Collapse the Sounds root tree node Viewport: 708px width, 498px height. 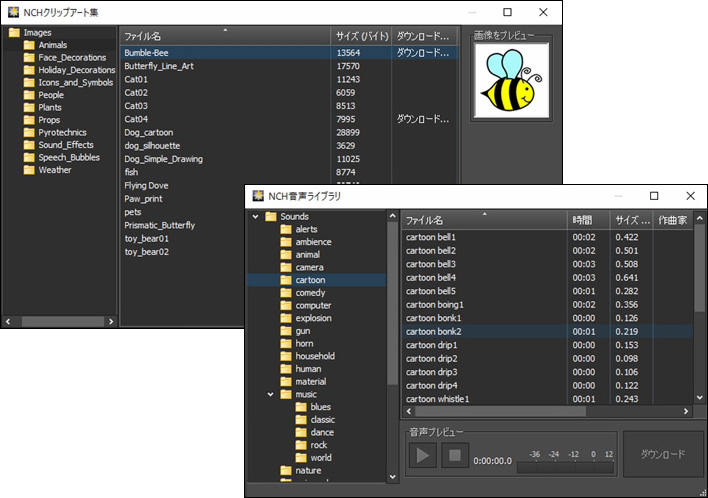point(256,217)
